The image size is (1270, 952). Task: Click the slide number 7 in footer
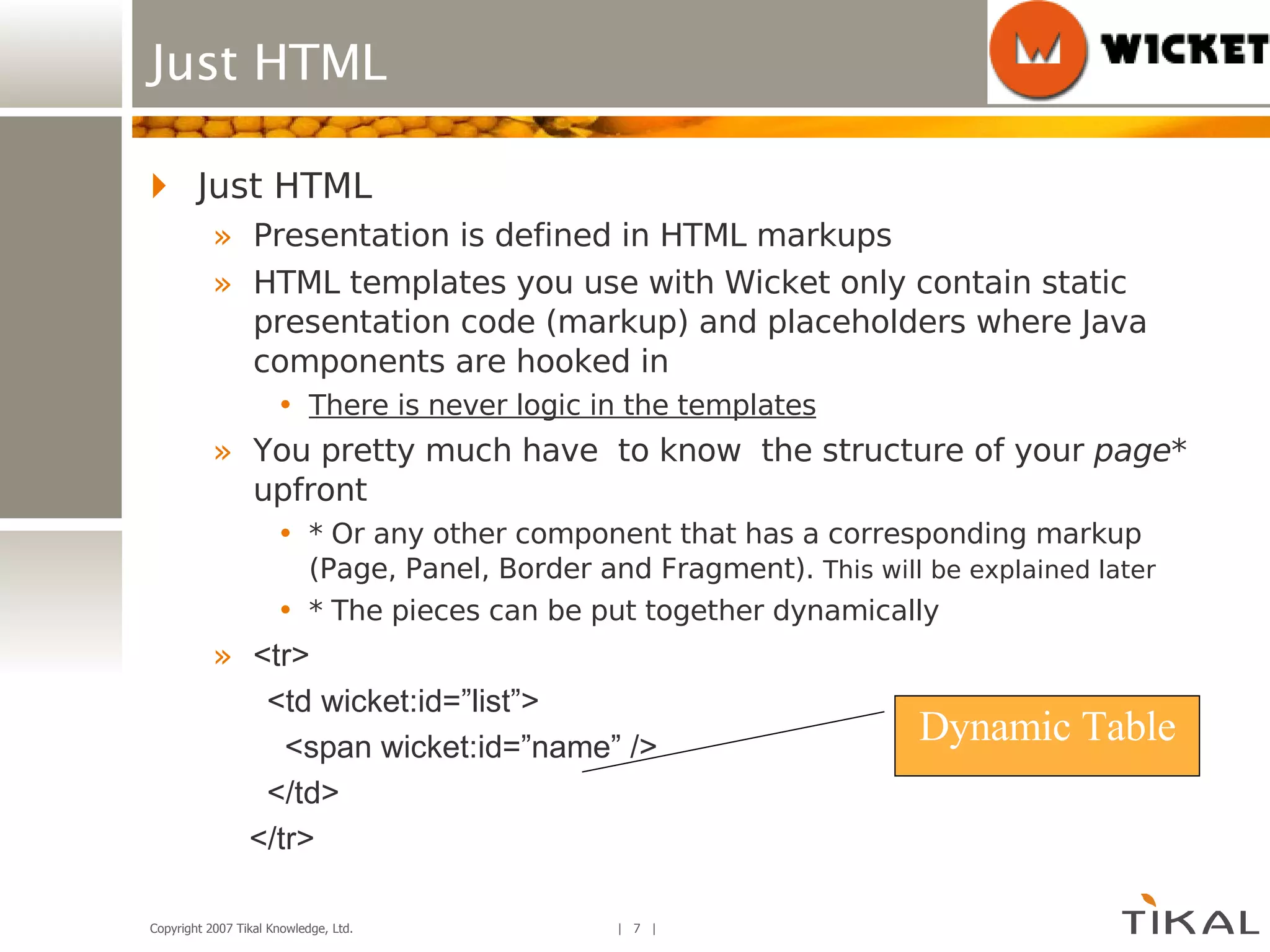point(637,928)
